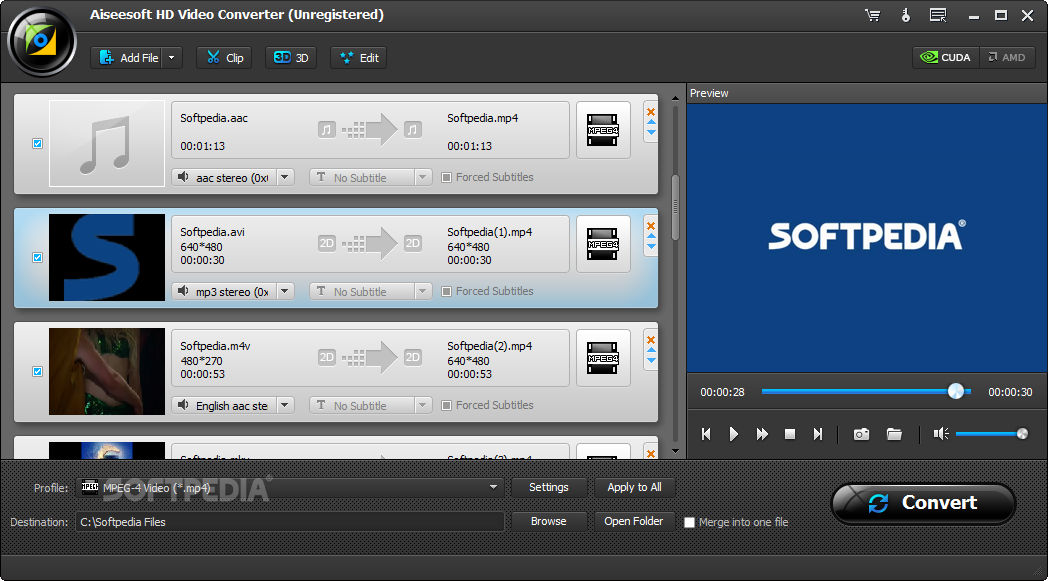The image size is (1048, 581).
Task: Move Softpedia.aac down with the arrow
Action: pyautogui.click(x=651, y=132)
